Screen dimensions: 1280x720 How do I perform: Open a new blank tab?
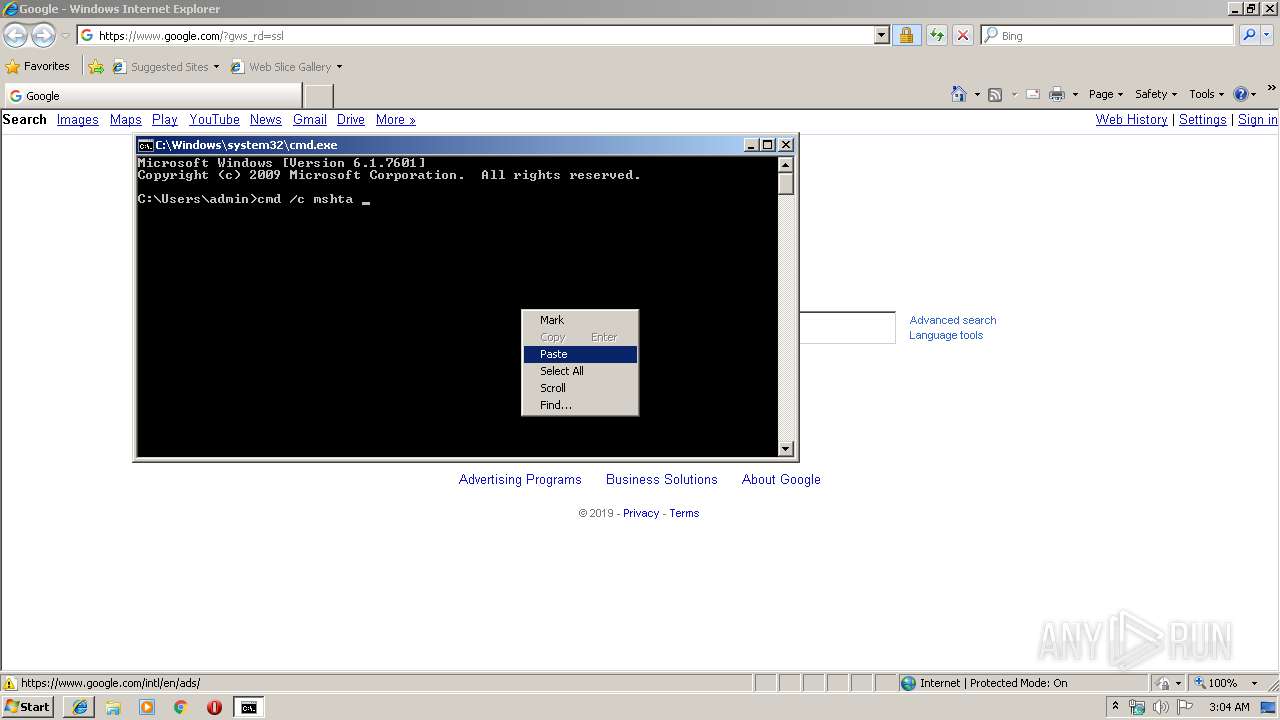318,95
